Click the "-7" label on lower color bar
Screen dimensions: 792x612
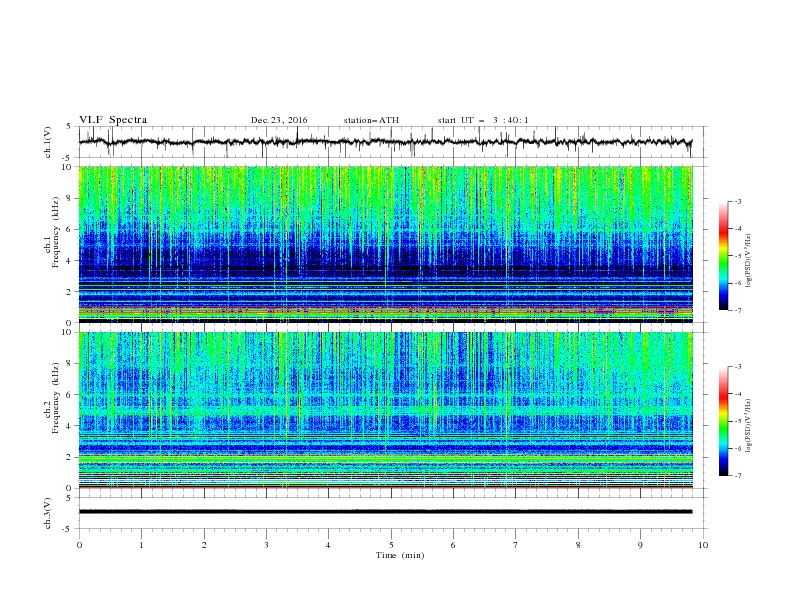738,475
